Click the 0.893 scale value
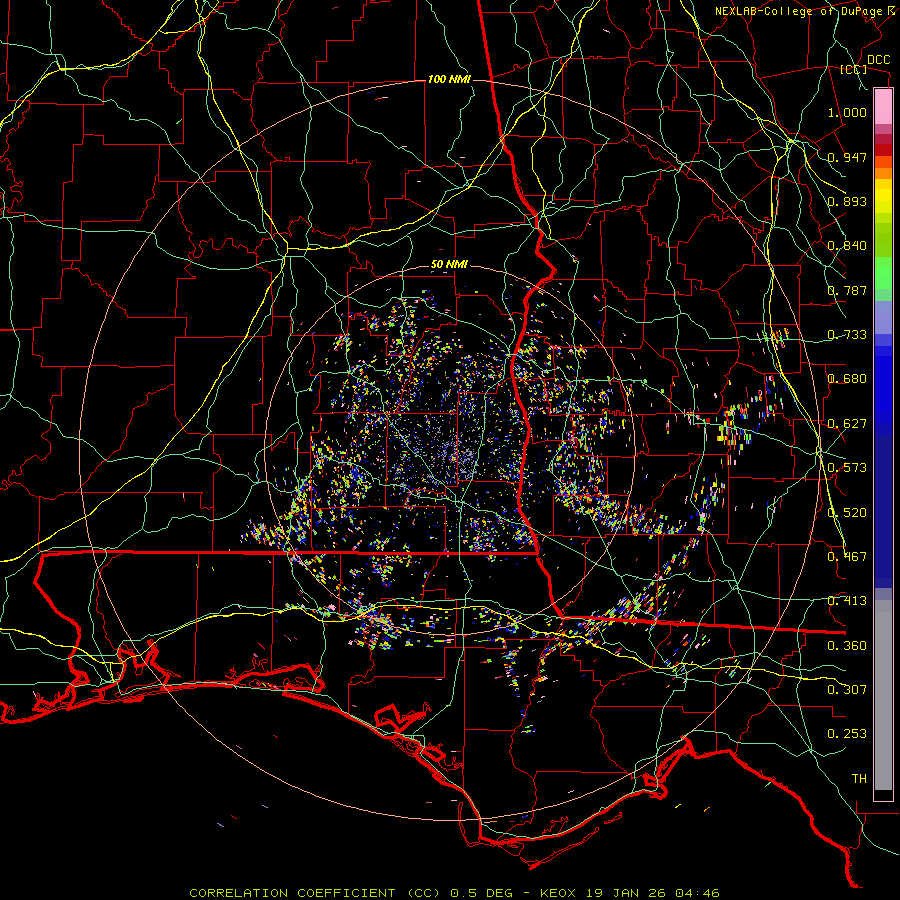This screenshot has width=900, height=900. click(x=847, y=201)
